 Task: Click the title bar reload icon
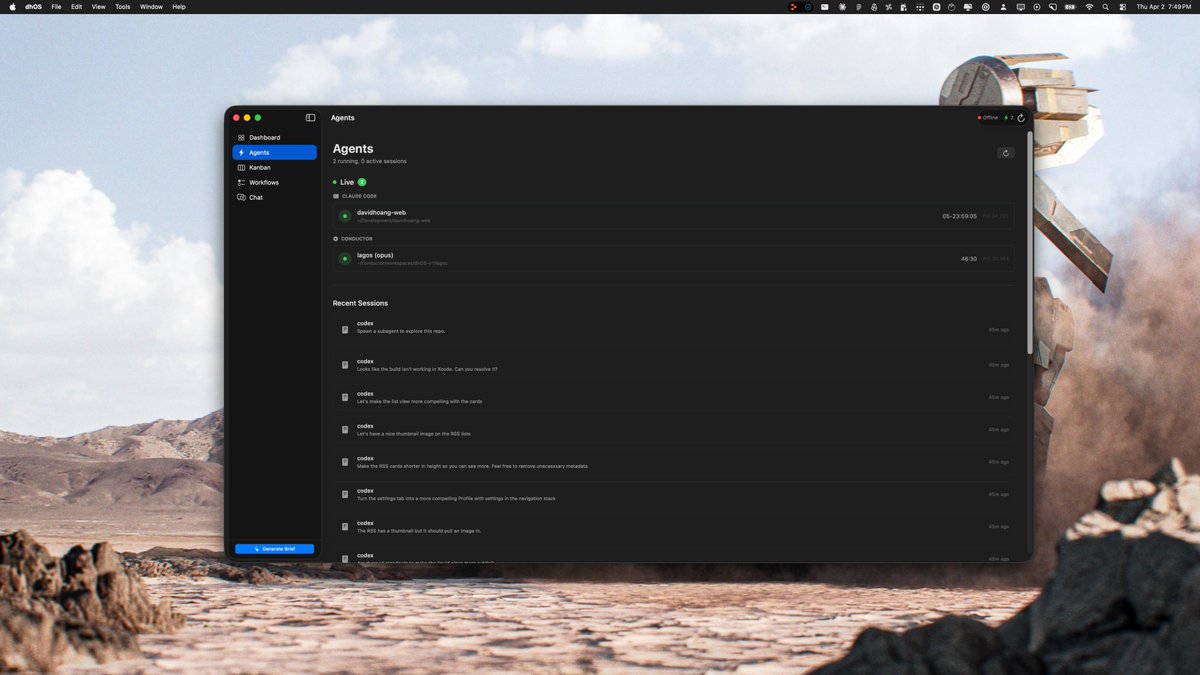pyautogui.click(x=1021, y=118)
